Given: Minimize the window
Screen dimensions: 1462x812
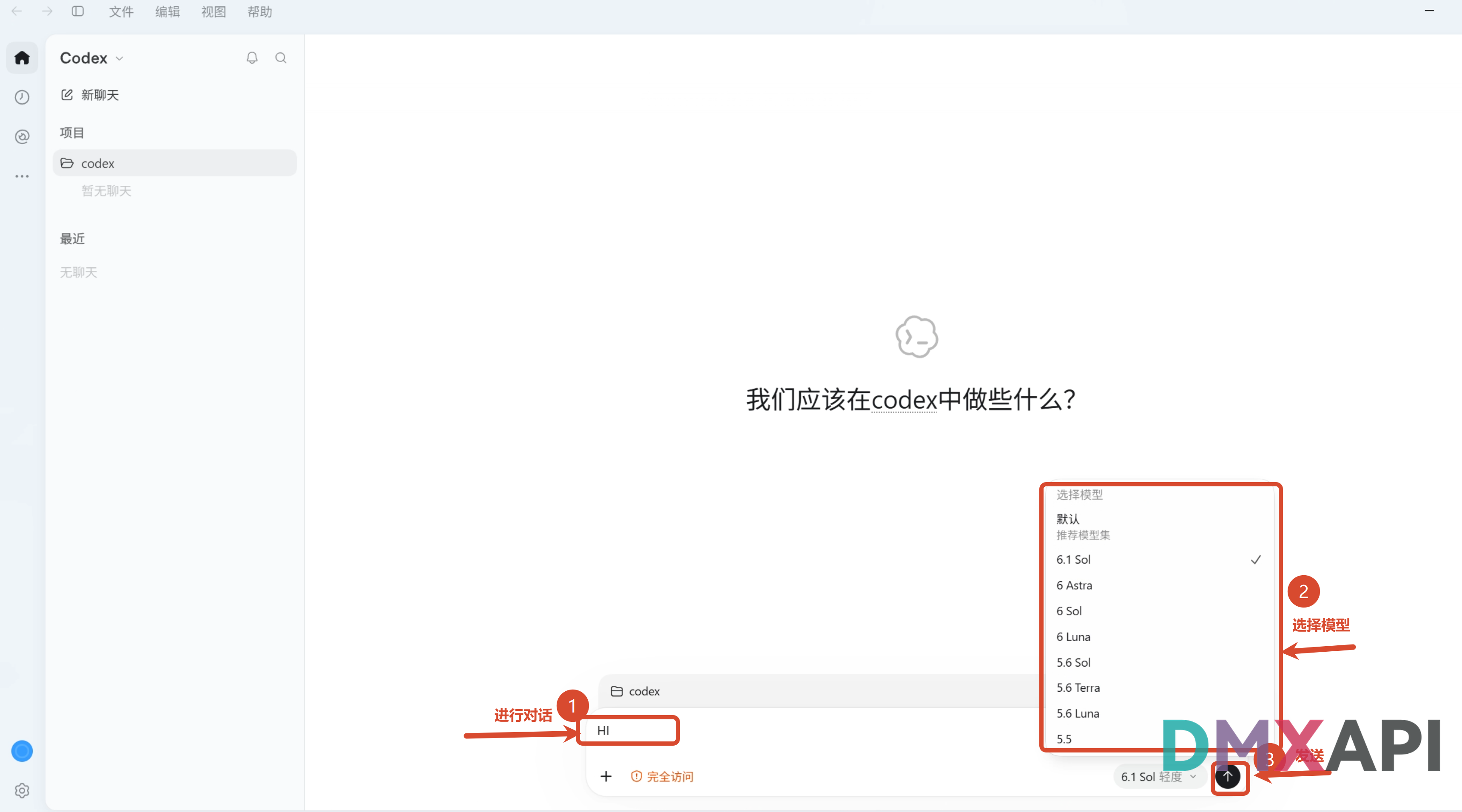Looking at the screenshot, I should (x=1429, y=11).
